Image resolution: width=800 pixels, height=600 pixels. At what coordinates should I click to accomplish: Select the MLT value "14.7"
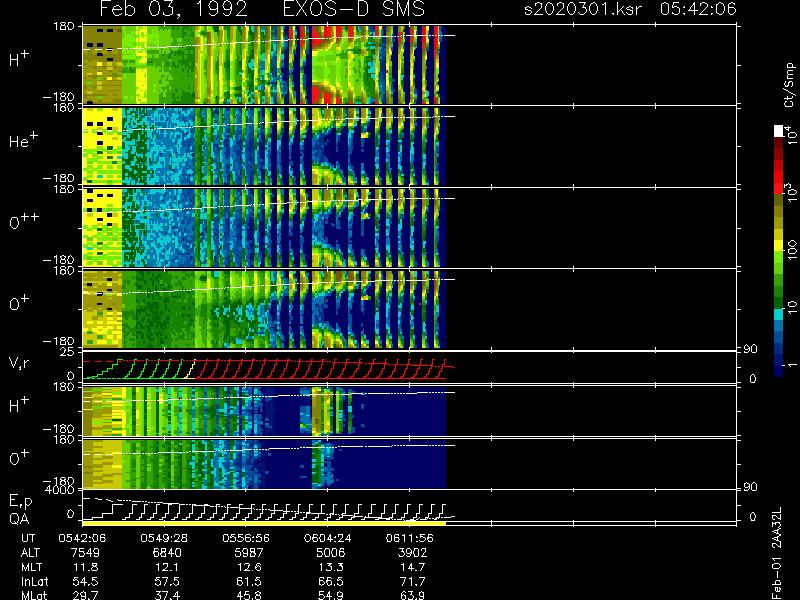pos(413,567)
